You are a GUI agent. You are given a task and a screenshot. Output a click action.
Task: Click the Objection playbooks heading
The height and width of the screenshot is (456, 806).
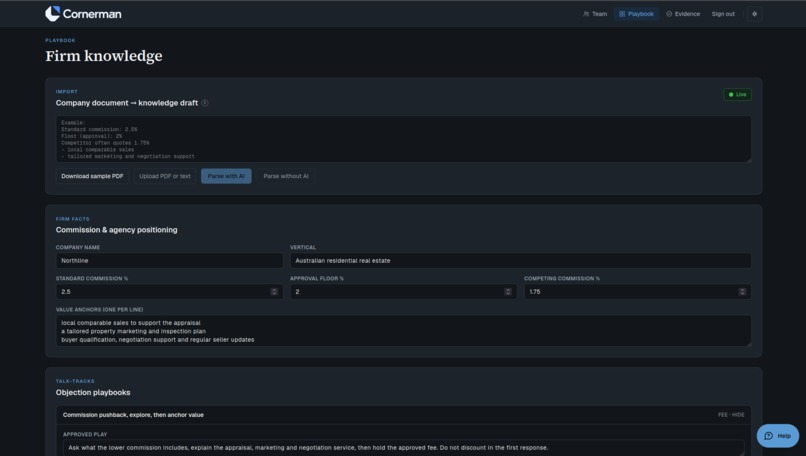tap(93, 392)
